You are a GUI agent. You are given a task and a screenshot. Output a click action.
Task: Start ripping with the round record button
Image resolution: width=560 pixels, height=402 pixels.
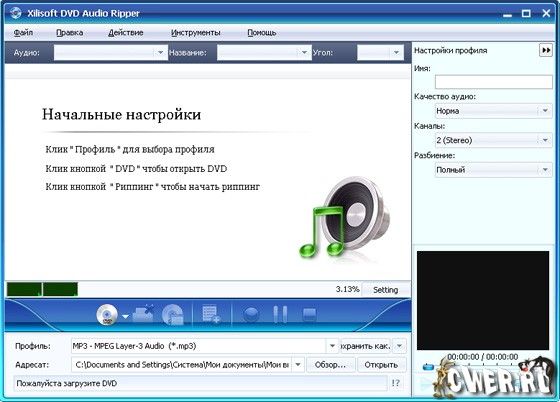point(251,315)
